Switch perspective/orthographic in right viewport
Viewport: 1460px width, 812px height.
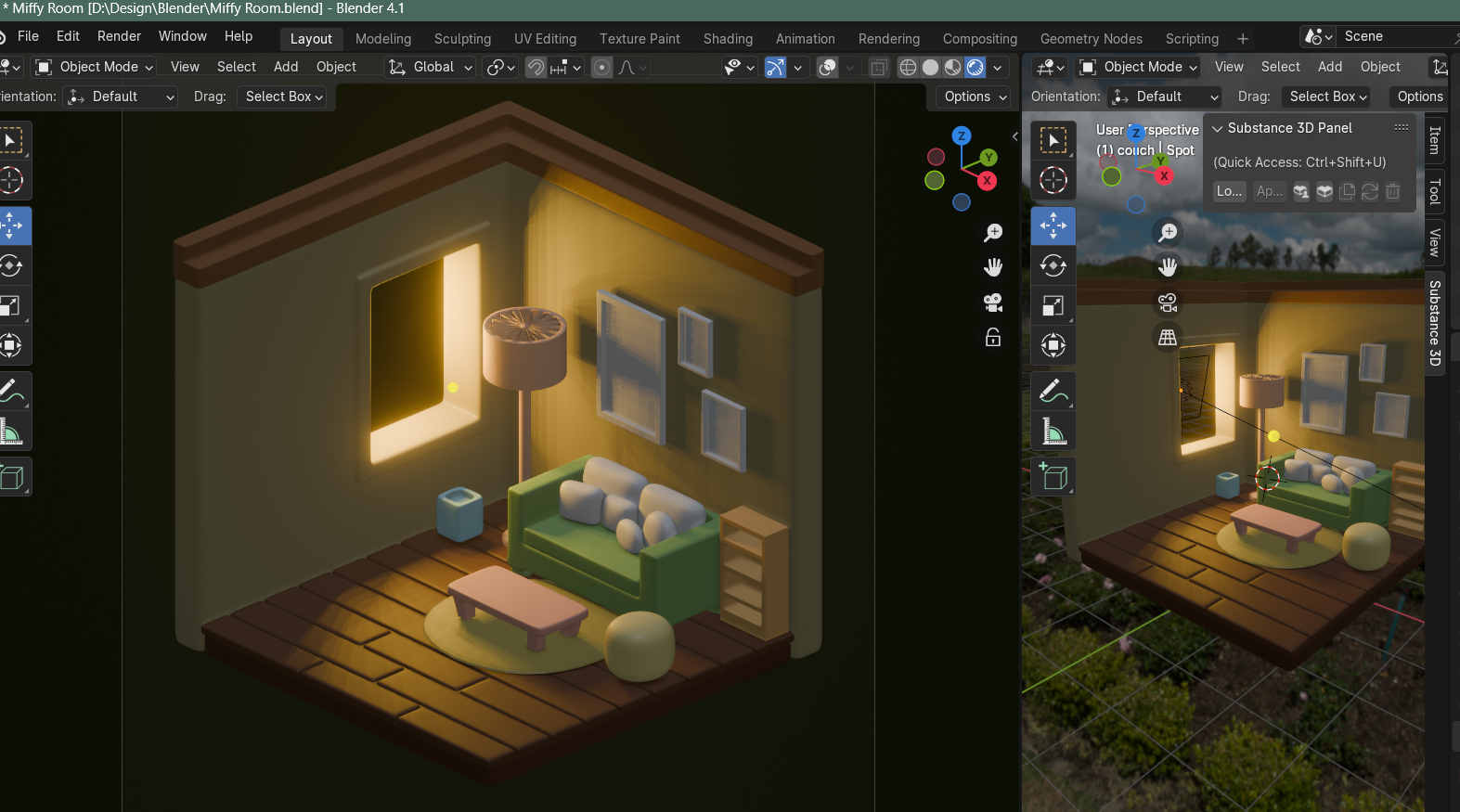click(x=1168, y=337)
